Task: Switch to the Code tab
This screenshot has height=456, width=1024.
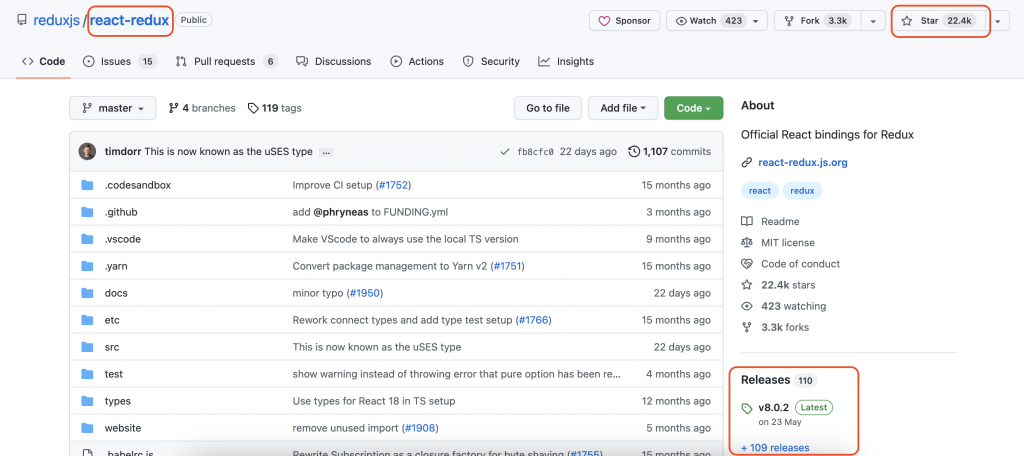Action: pos(44,61)
